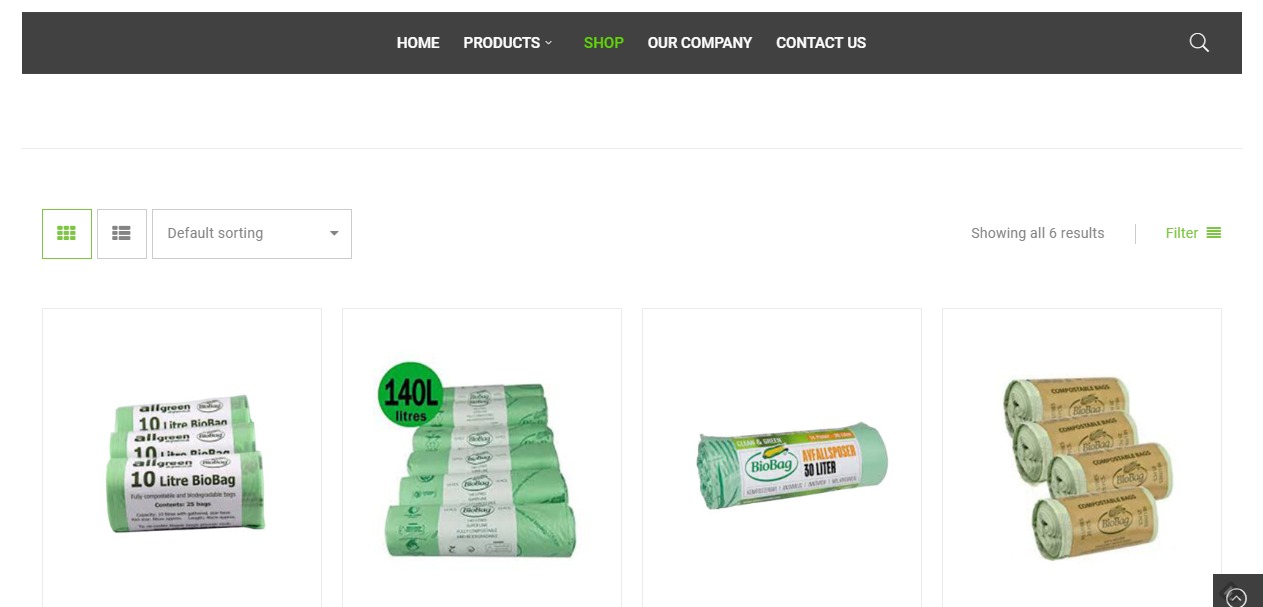Open the Filter panel link
1263x607 pixels.
(1193, 233)
